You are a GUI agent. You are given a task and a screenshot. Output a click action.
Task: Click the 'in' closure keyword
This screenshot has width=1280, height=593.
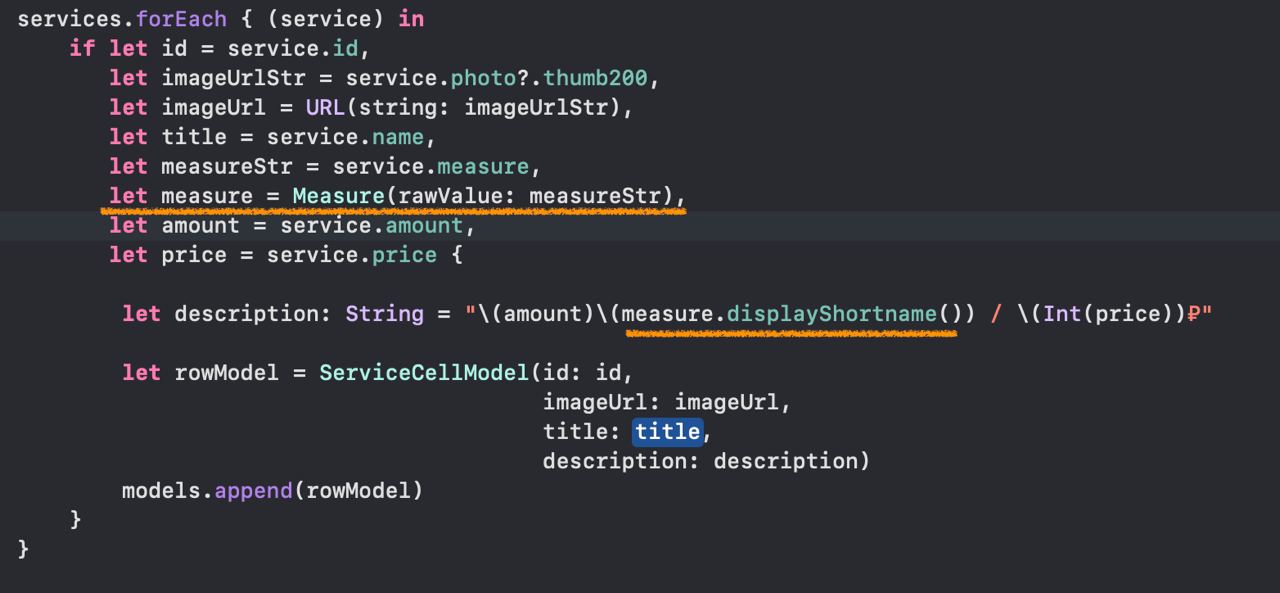pyautogui.click(x=411, y=18)
